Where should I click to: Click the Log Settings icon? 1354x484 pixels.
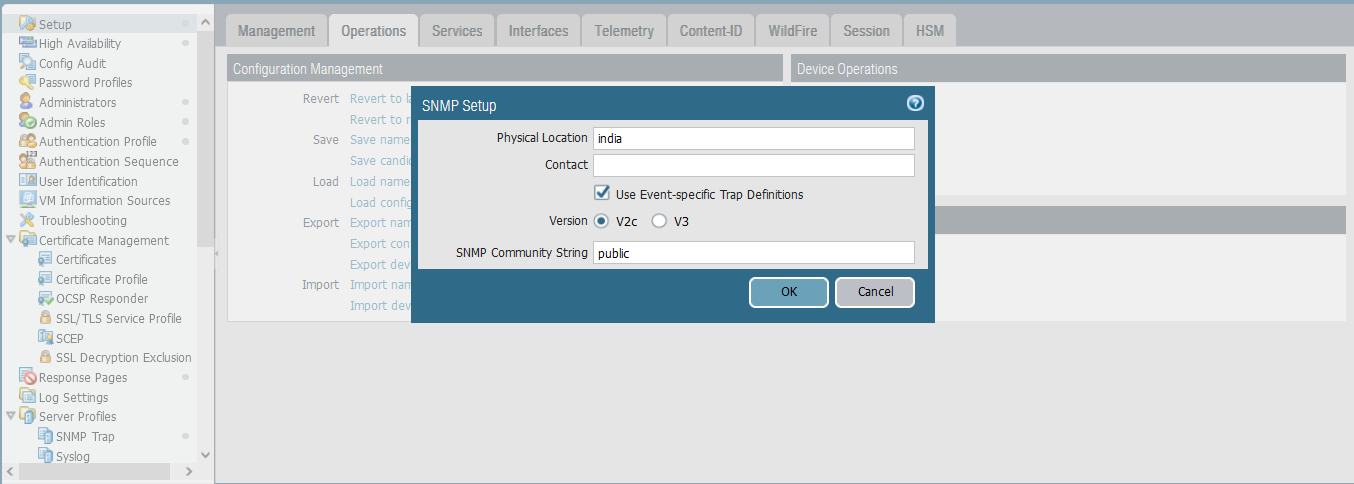point(28,397)
